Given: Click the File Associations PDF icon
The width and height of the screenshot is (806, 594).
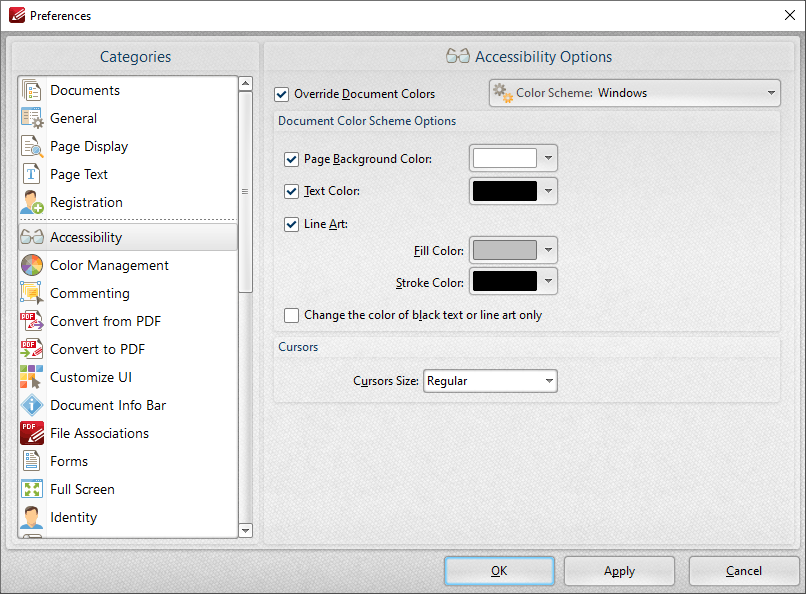Looking at the screenshot, I should (32, 433).
